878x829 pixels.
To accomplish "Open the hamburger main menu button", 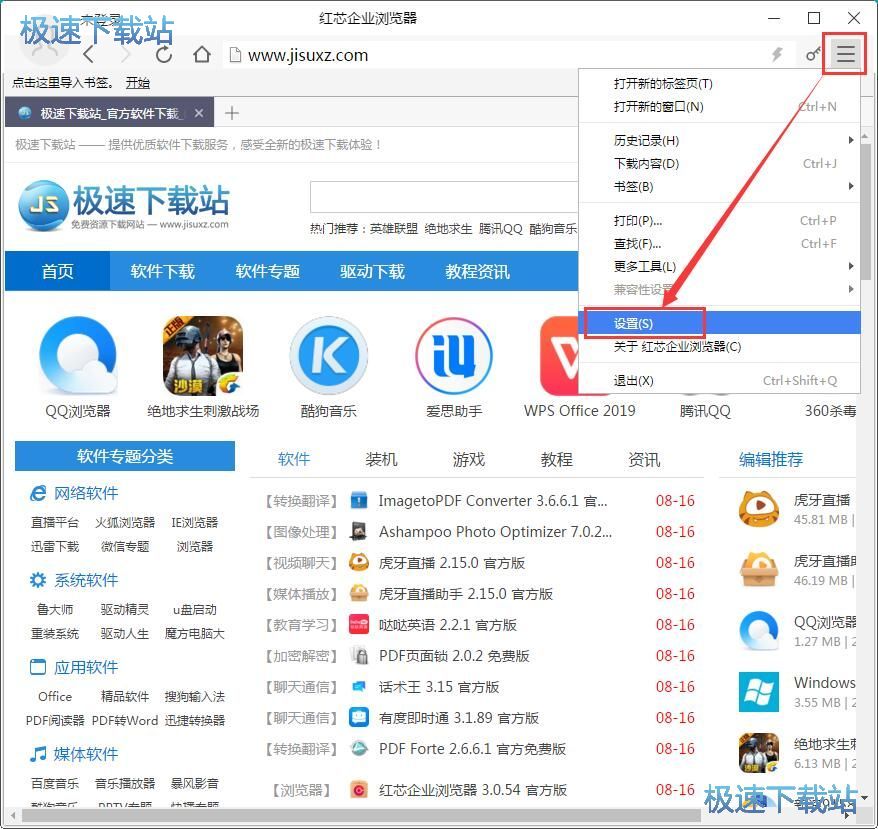I will pyautogui.click(x=845, y=54).
